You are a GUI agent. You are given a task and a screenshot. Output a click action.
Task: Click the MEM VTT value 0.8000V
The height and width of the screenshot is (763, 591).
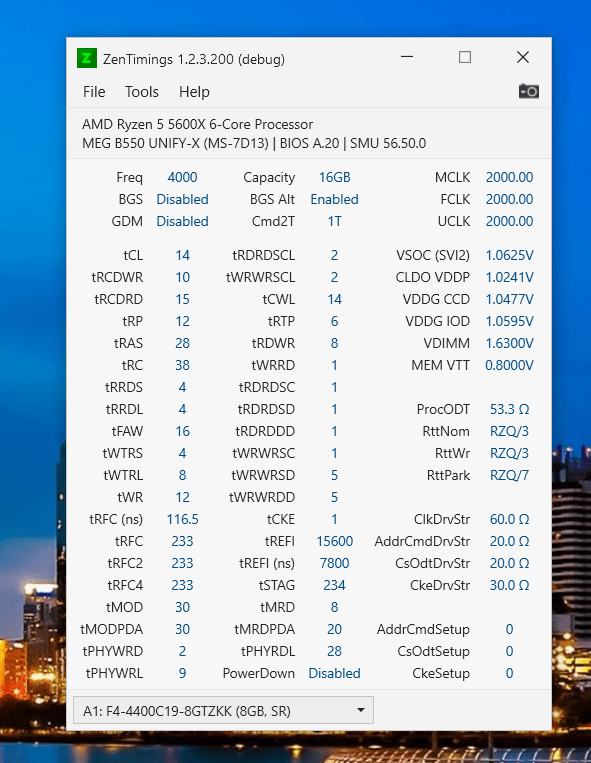click(x=509, y=365)
